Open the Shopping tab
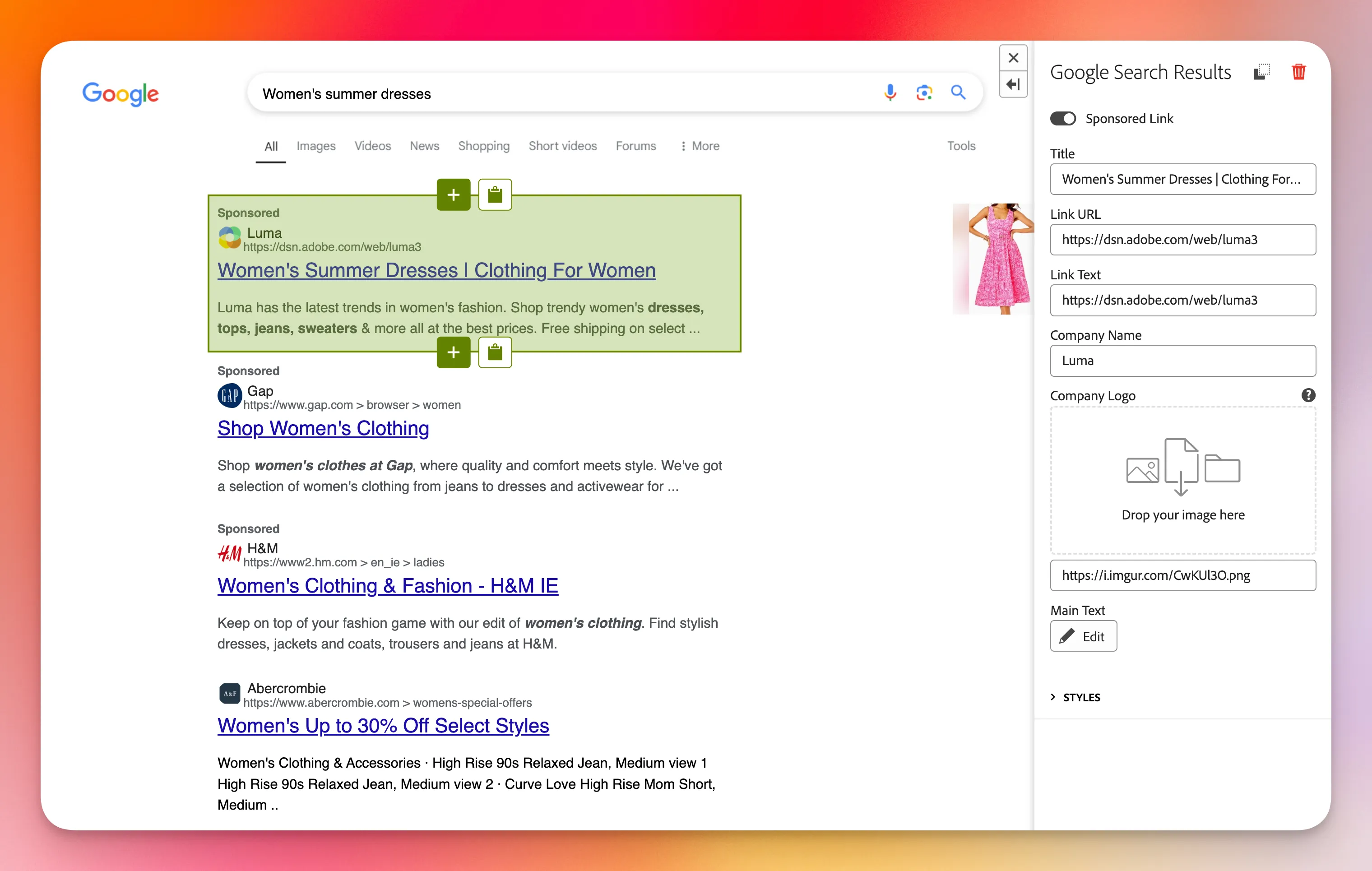This screenshot has width=1372, height=871. tap(484, 146)
